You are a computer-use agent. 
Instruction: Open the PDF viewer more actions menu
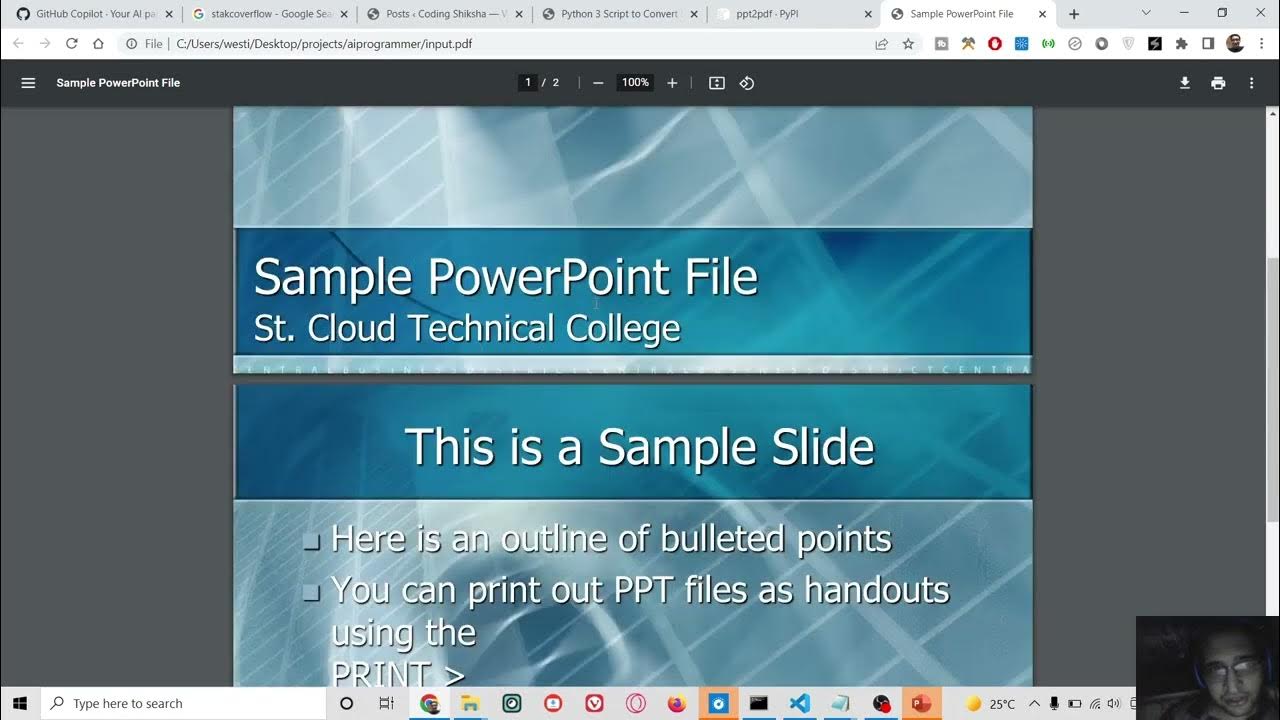pyautogui.click(x=1251, y=83)
